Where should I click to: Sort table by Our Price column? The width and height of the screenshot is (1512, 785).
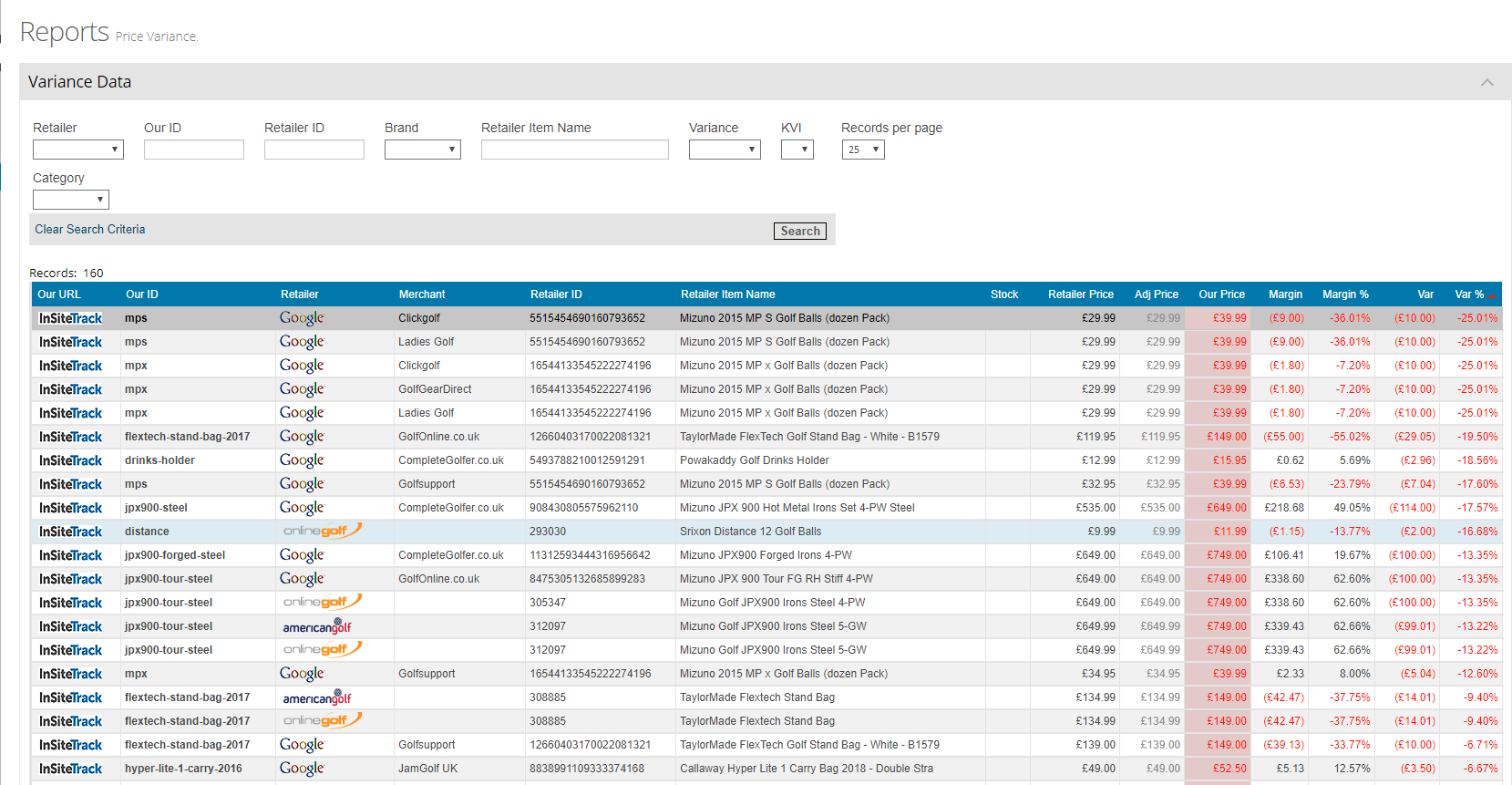pos(1222,294)
